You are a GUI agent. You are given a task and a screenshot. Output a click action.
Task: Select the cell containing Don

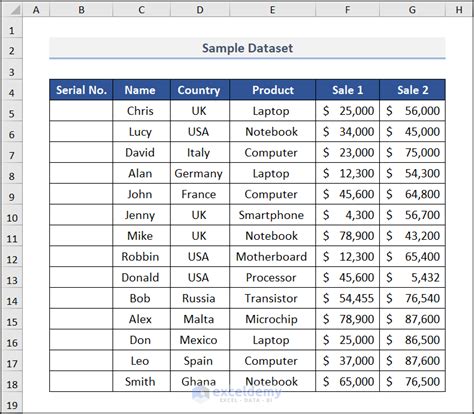(x=141, y=340)
